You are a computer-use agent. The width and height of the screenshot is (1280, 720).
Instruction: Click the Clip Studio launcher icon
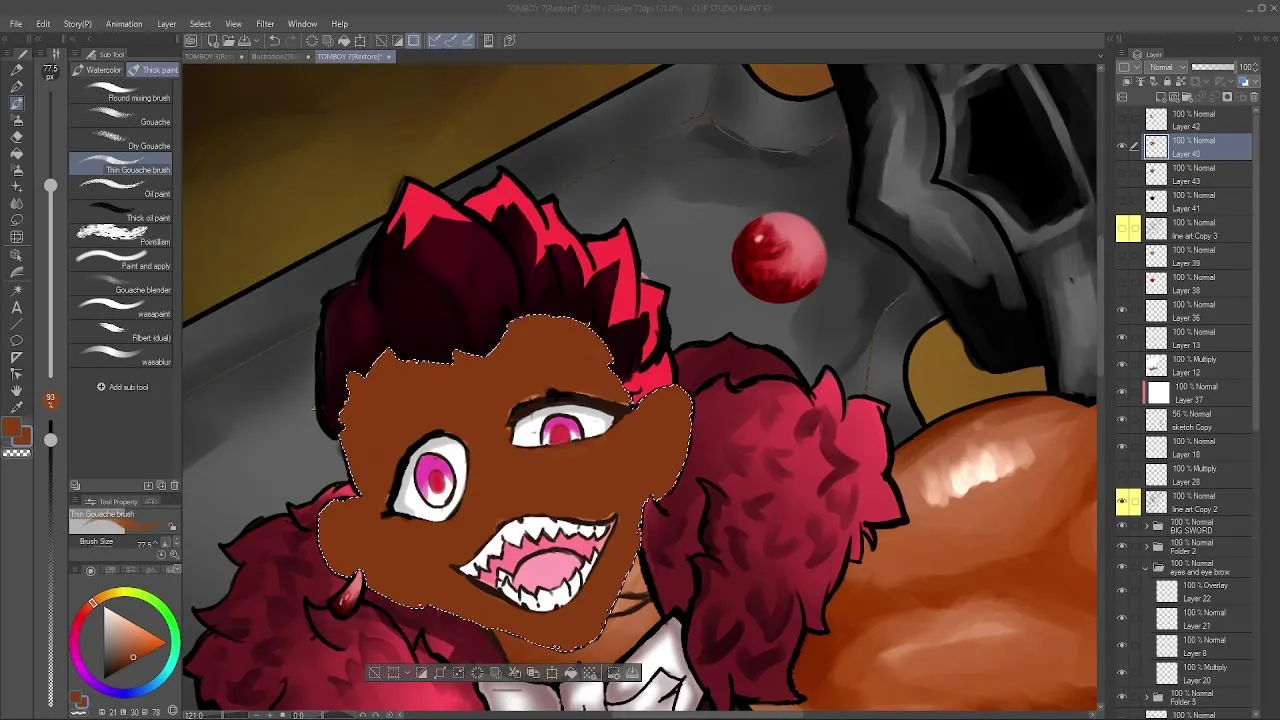point(191,41)
